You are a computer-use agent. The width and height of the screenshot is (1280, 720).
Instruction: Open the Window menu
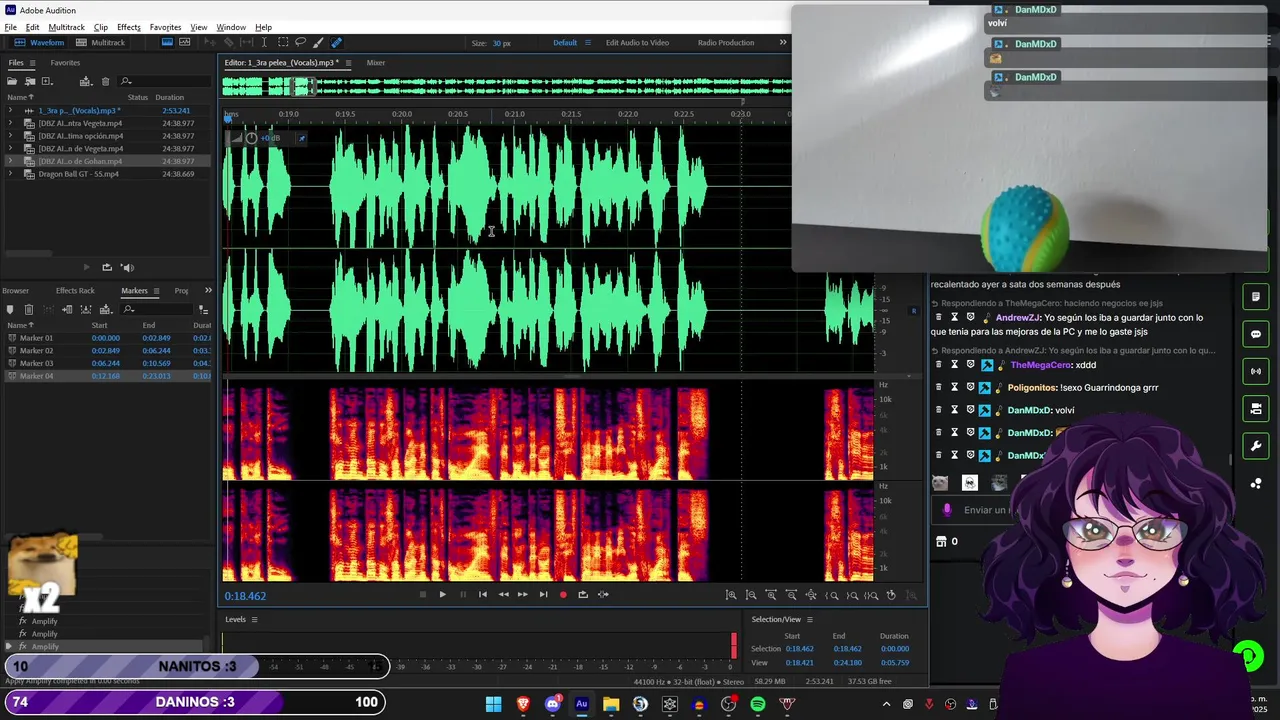coord(231,27)
